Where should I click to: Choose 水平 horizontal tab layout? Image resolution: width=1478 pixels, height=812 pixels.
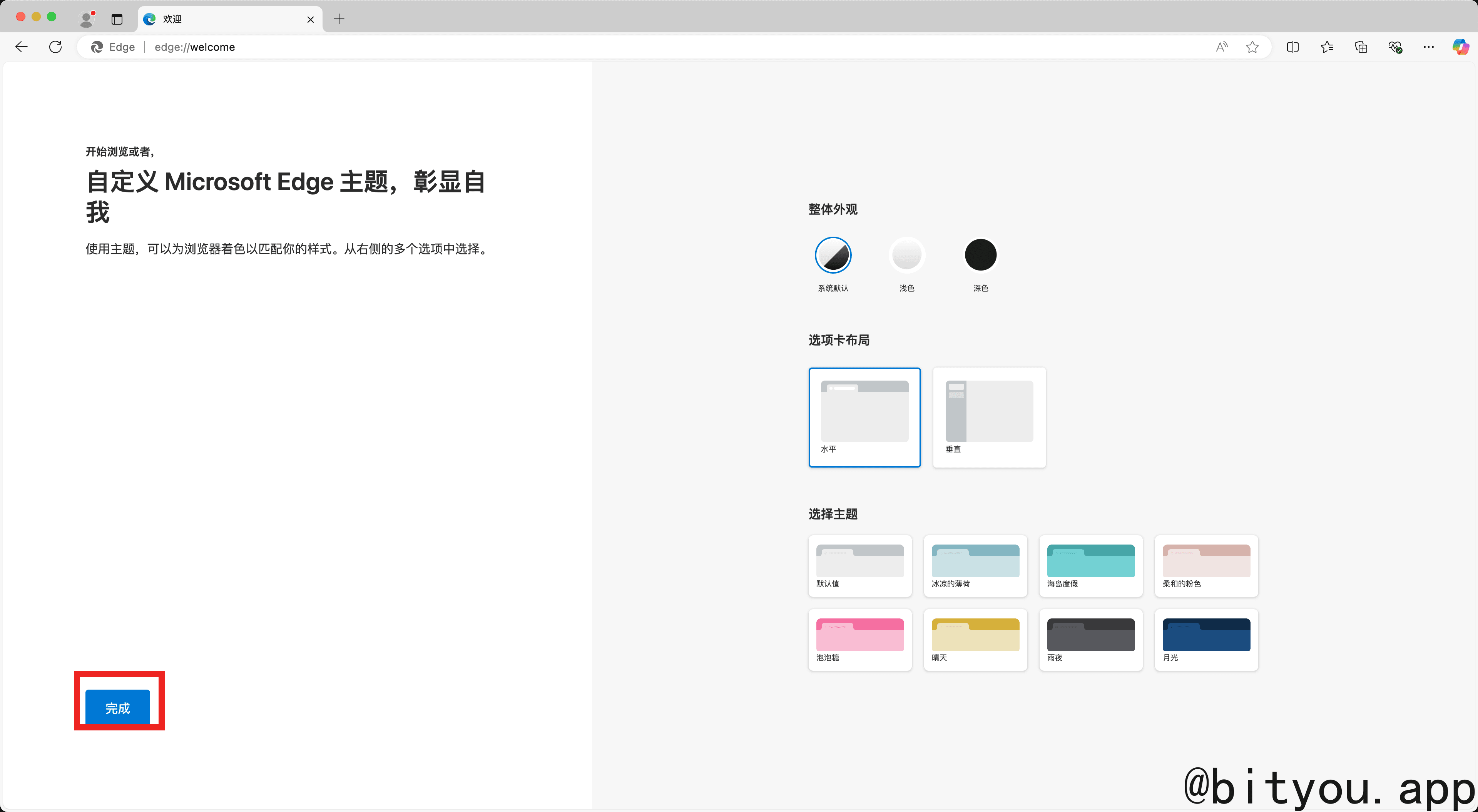864,417
